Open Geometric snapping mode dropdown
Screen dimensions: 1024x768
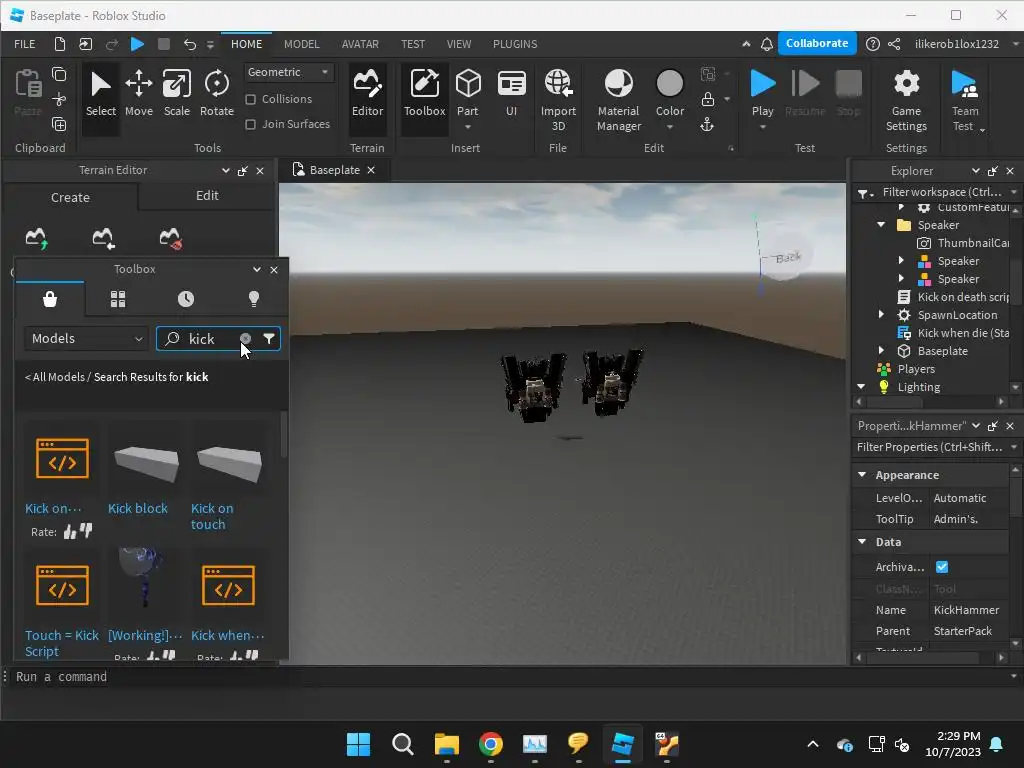coord(289,72)
